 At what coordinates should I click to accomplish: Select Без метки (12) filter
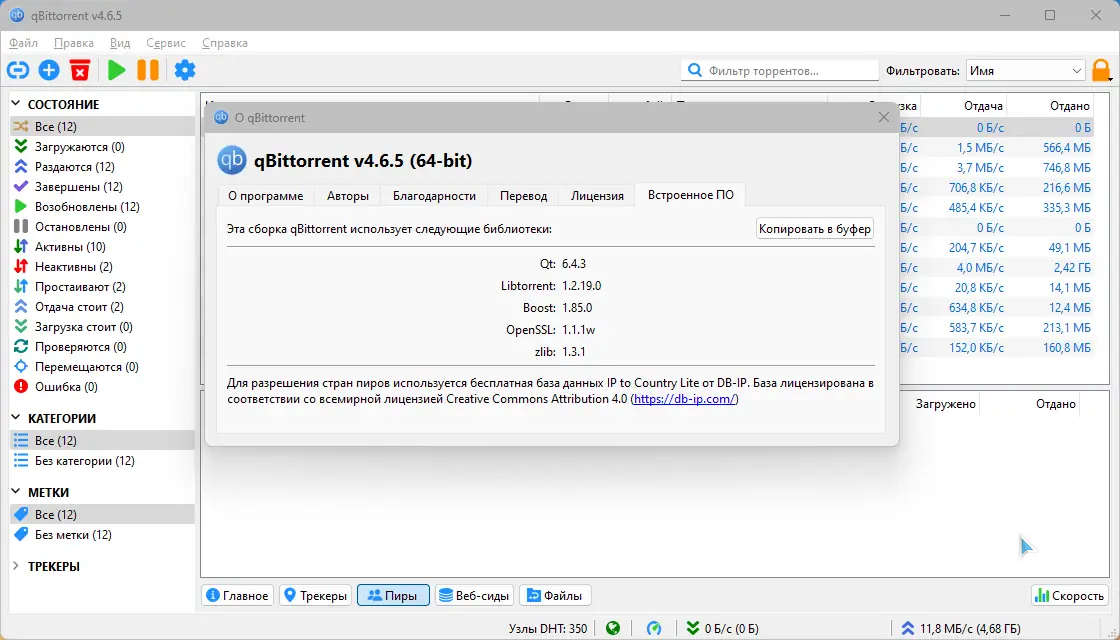(x=73, y=534)
